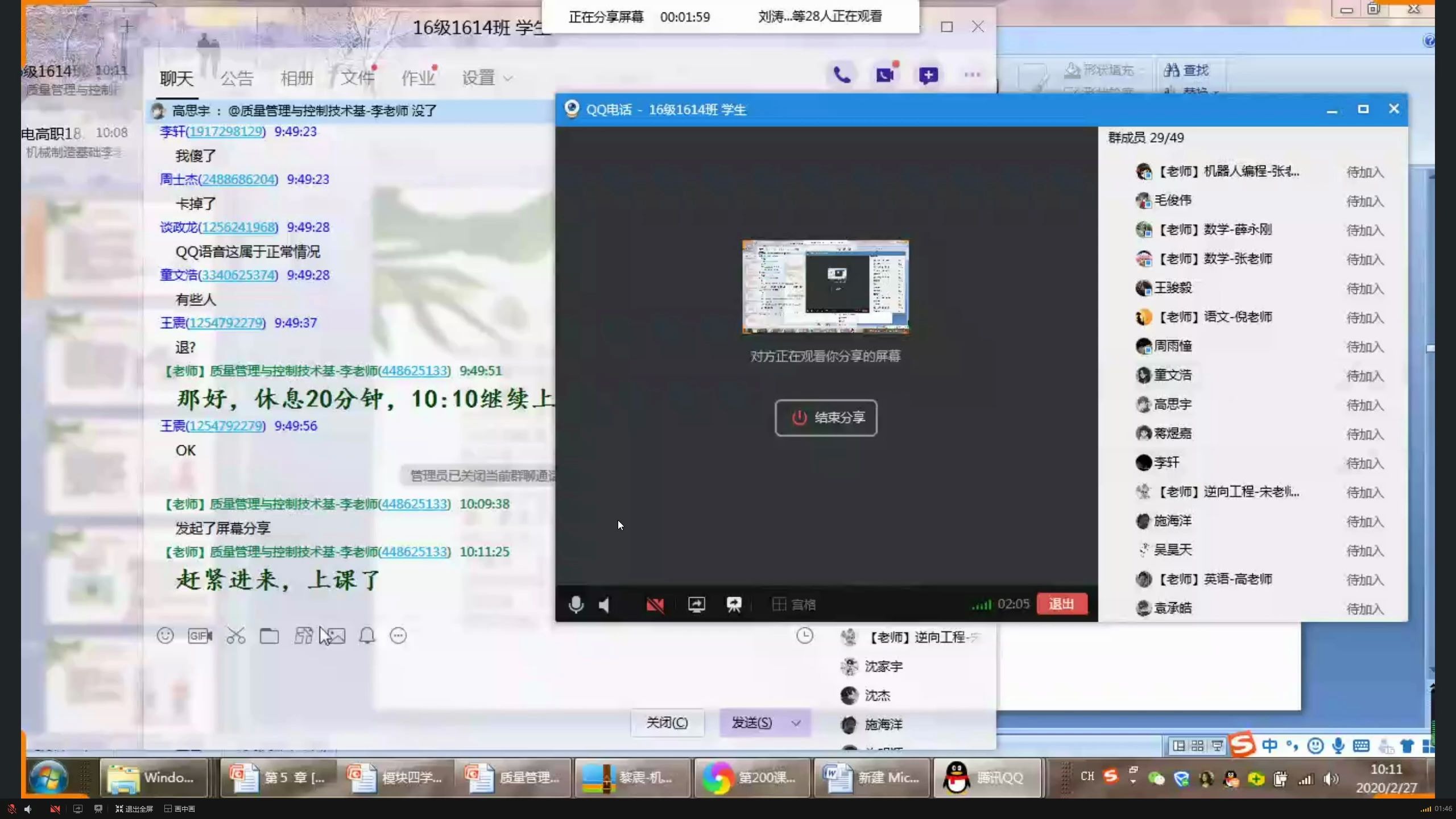Viewport: 1456px width, 819px height.
Task: Toggle the microphone in the QQ call bar
Action: [576, 604]
